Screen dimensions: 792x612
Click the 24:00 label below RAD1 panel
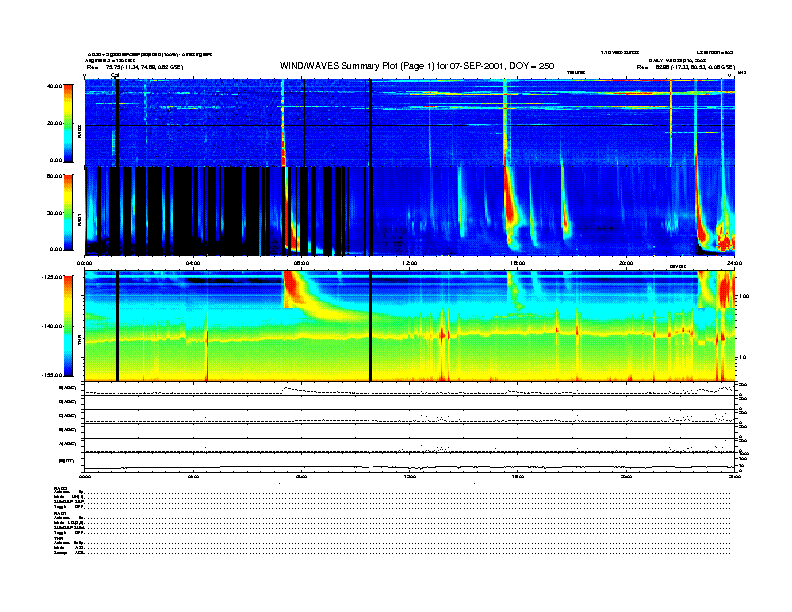click(734, 263)
